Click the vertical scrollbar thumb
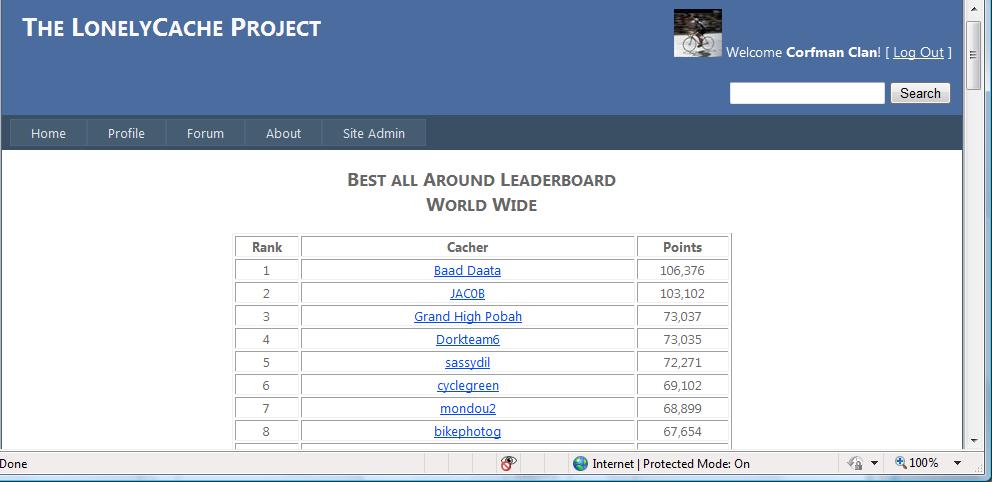 click(x=974, y=55)
